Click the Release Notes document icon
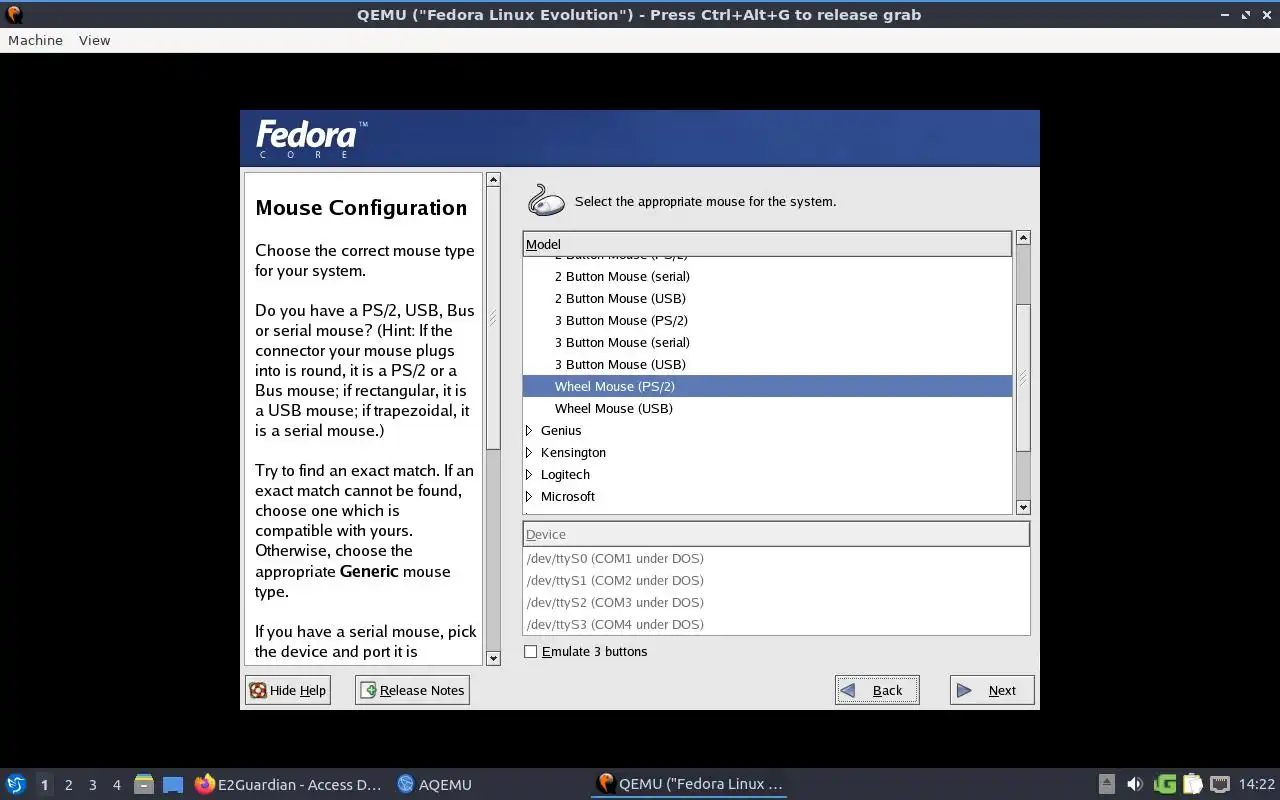This screenshot has height=800, width=1280. [369, 690]
